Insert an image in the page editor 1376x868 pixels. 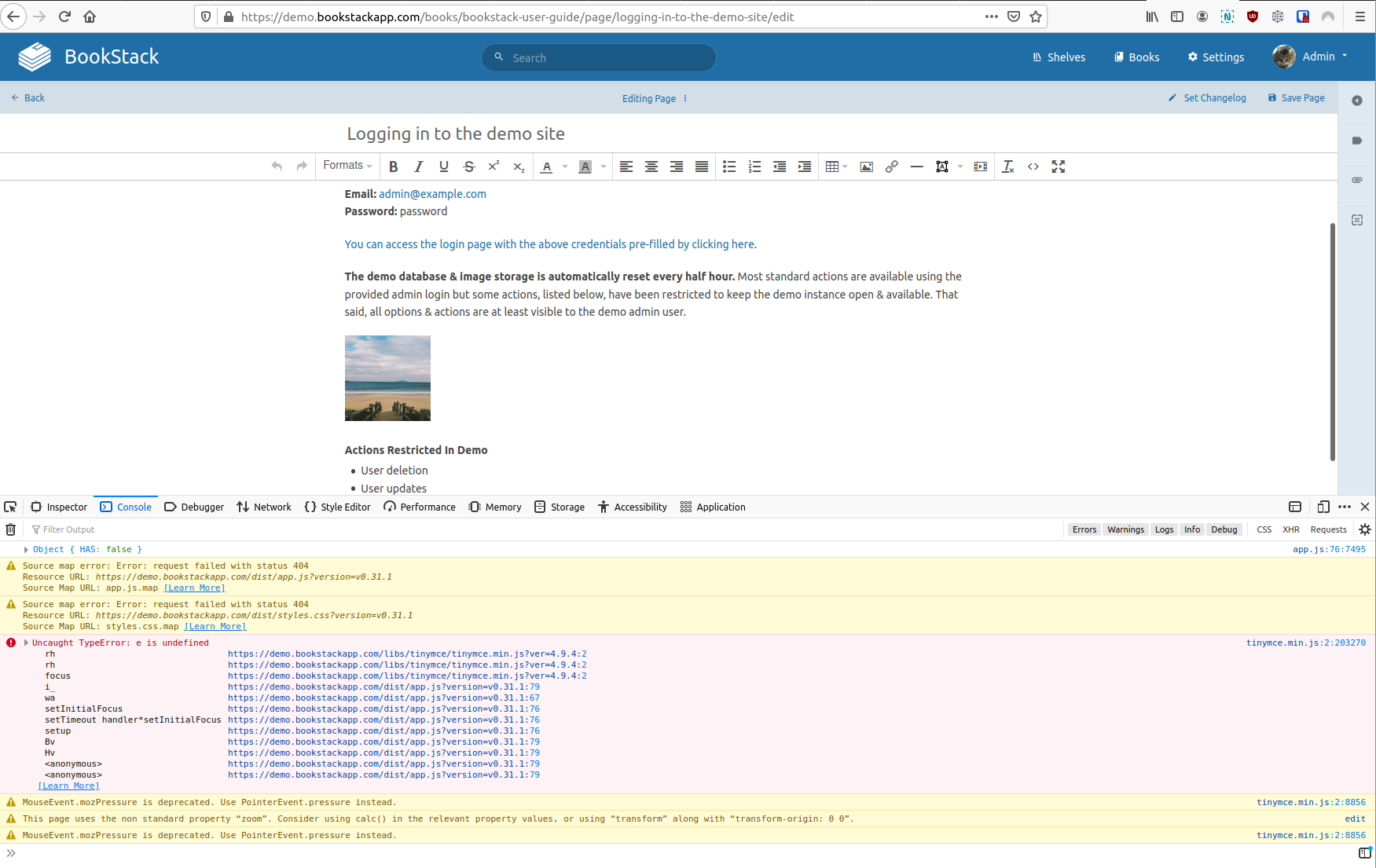click(866, 167)
